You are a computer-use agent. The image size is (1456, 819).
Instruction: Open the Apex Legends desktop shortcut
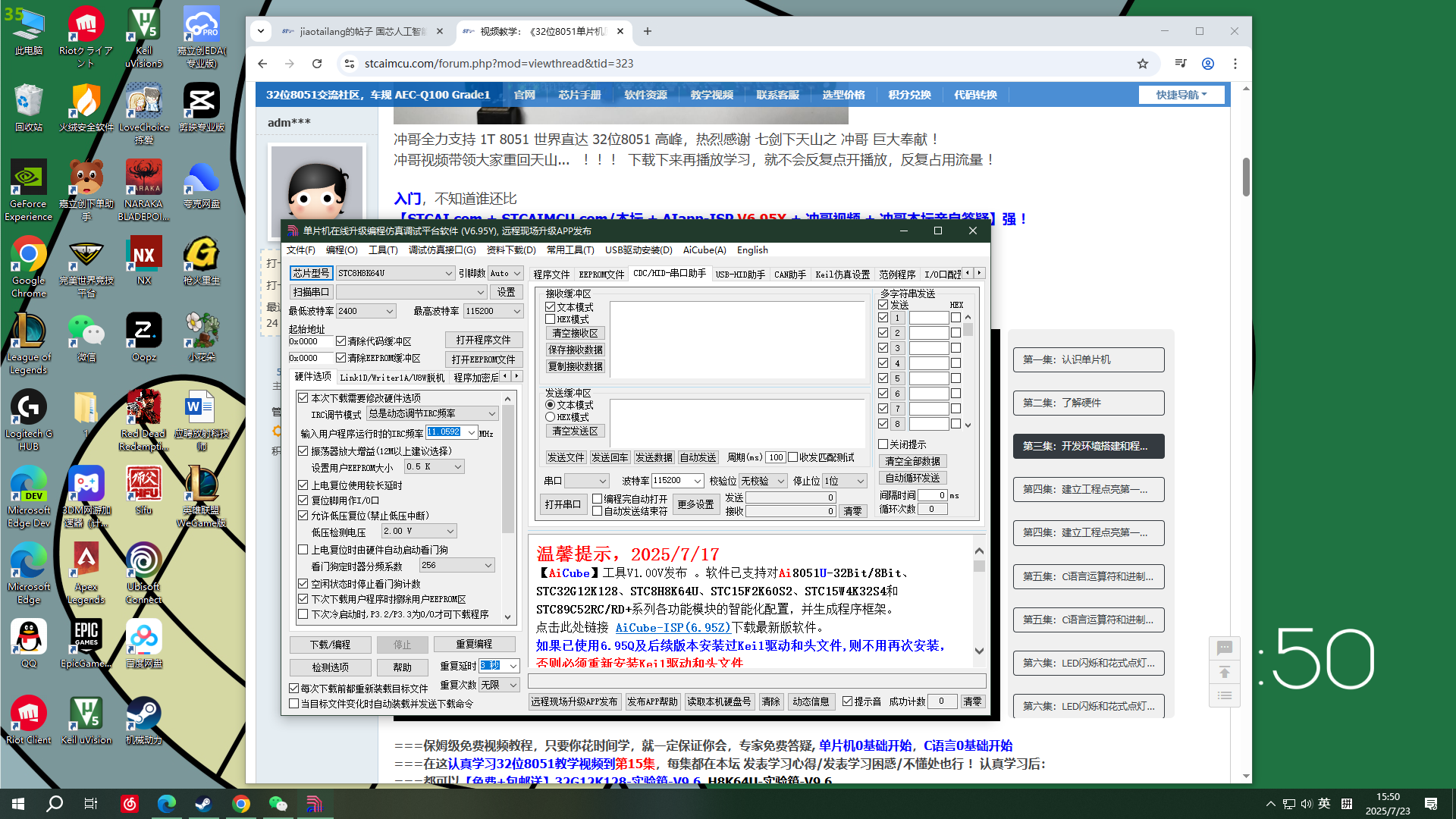click(x=86, y=573)
